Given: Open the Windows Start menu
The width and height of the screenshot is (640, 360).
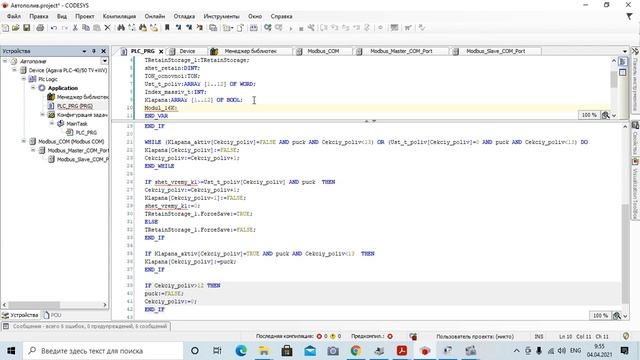Looking at the screenshot, I should [11, 351].
